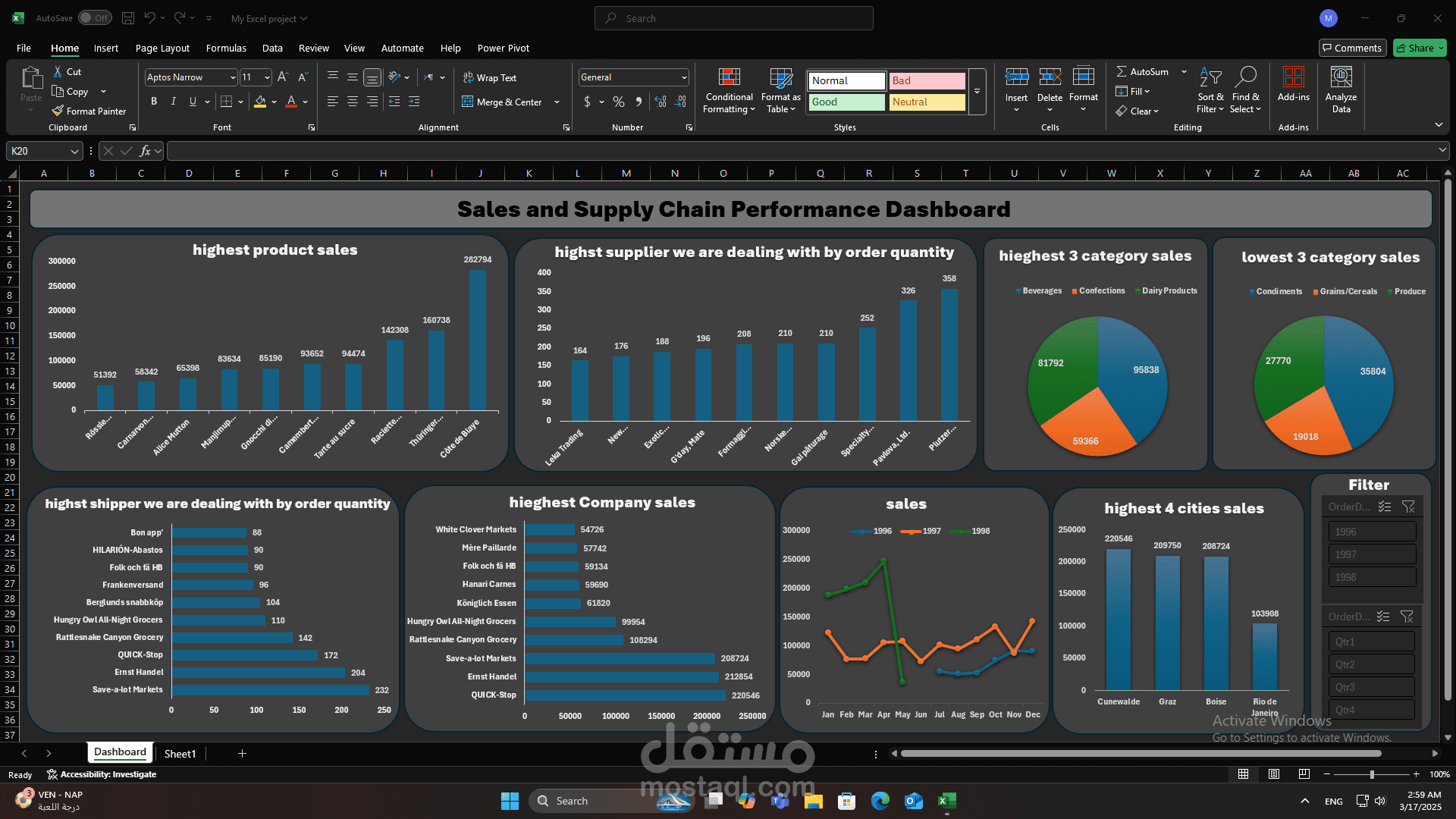Switch to Sheet1 worksheet tab

(180, 754)
